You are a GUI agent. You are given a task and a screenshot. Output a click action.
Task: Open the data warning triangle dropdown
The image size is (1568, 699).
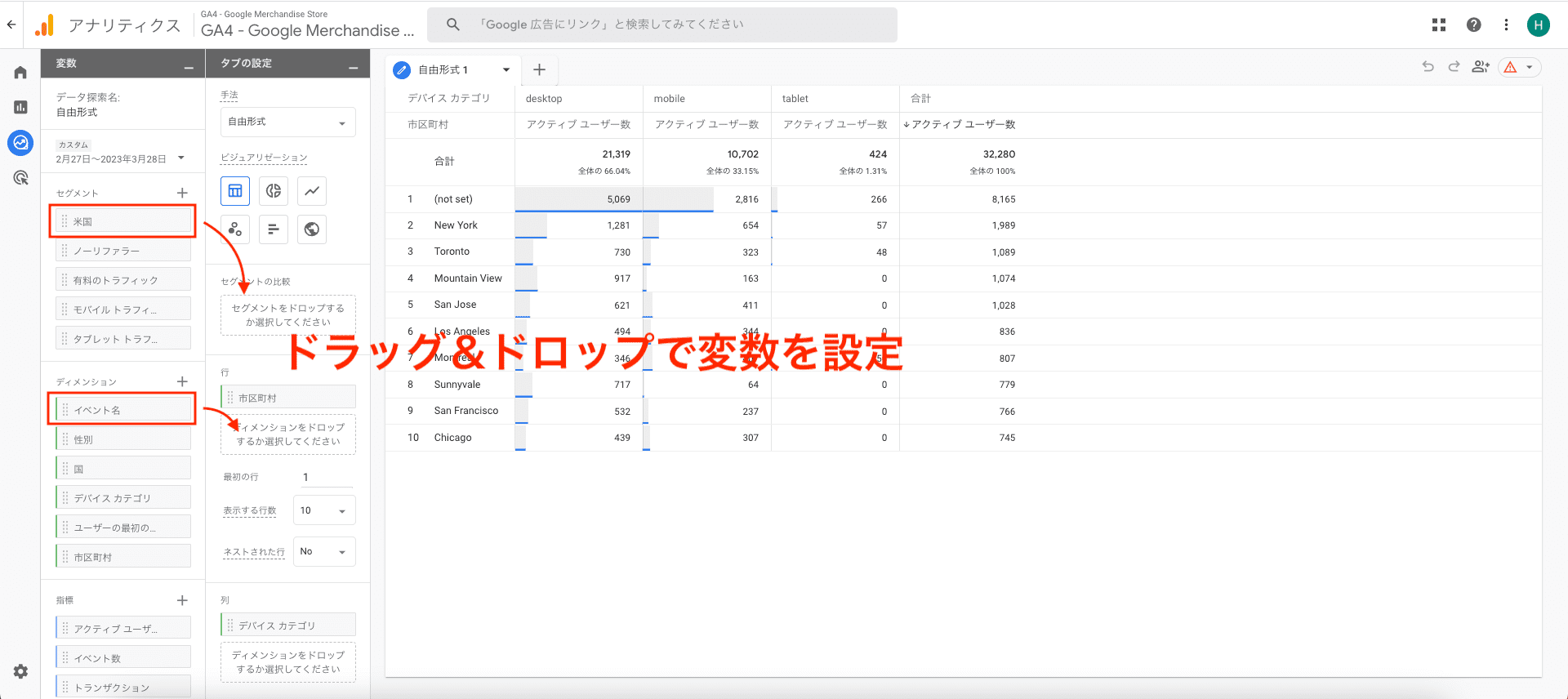(x=1520, y=67)
